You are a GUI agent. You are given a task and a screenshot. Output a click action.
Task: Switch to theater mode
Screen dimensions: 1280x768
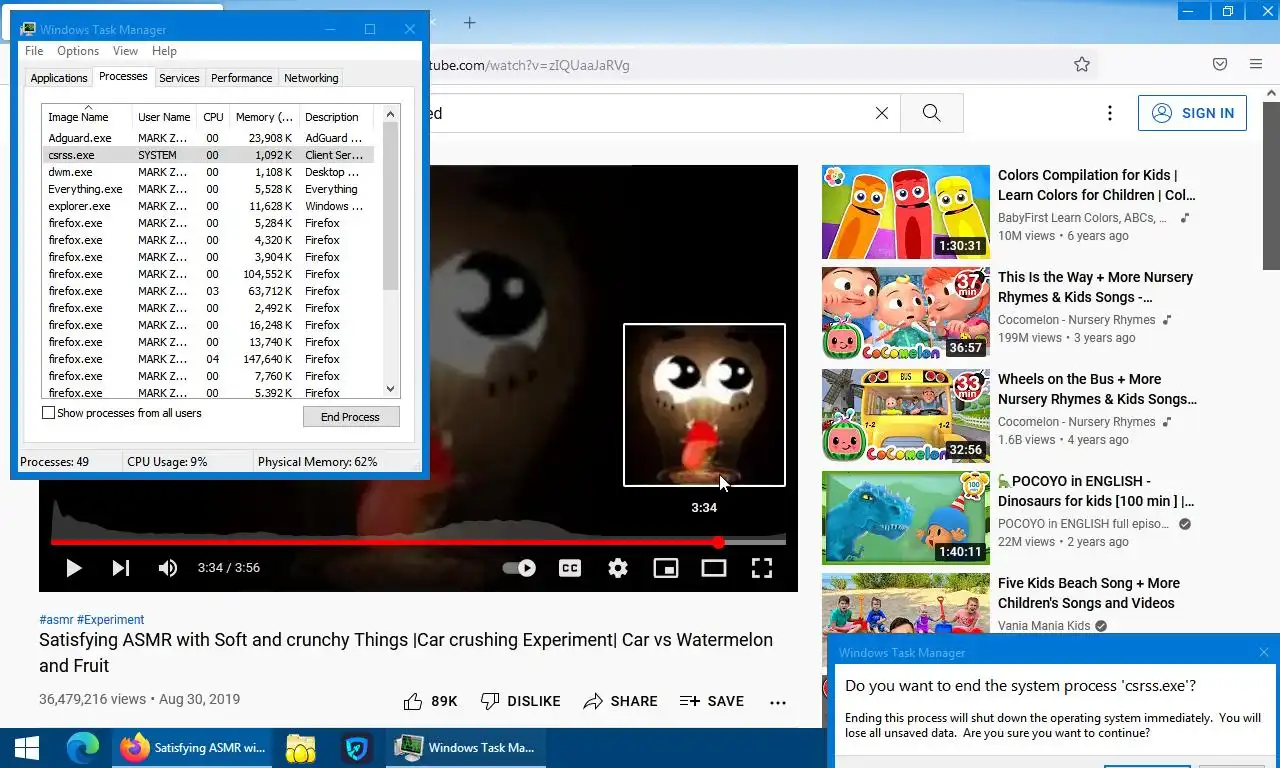714,568
